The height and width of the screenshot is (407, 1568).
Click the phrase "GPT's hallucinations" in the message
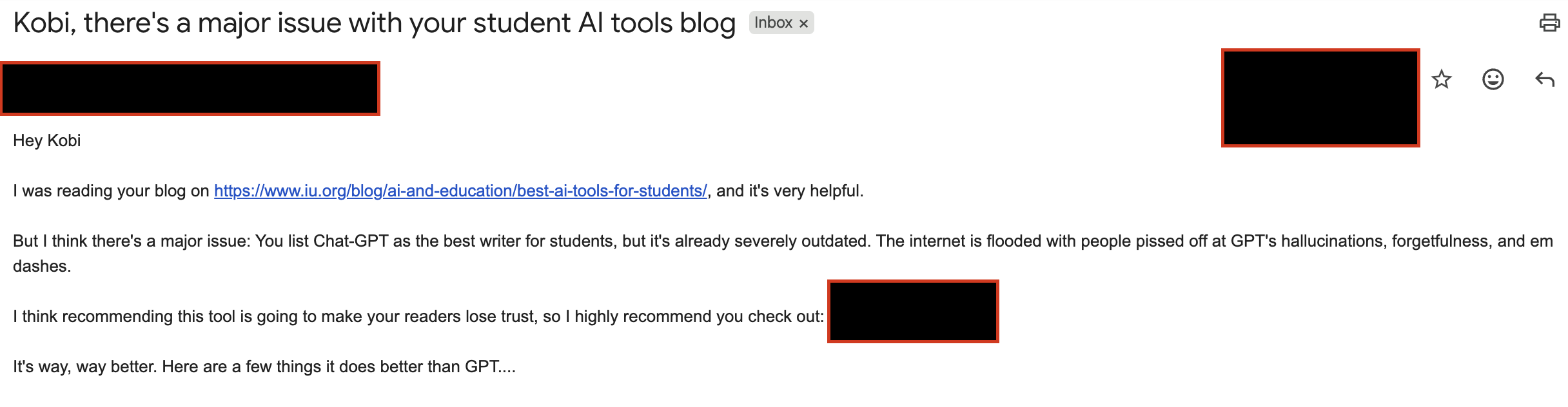tap(1306, 241)
